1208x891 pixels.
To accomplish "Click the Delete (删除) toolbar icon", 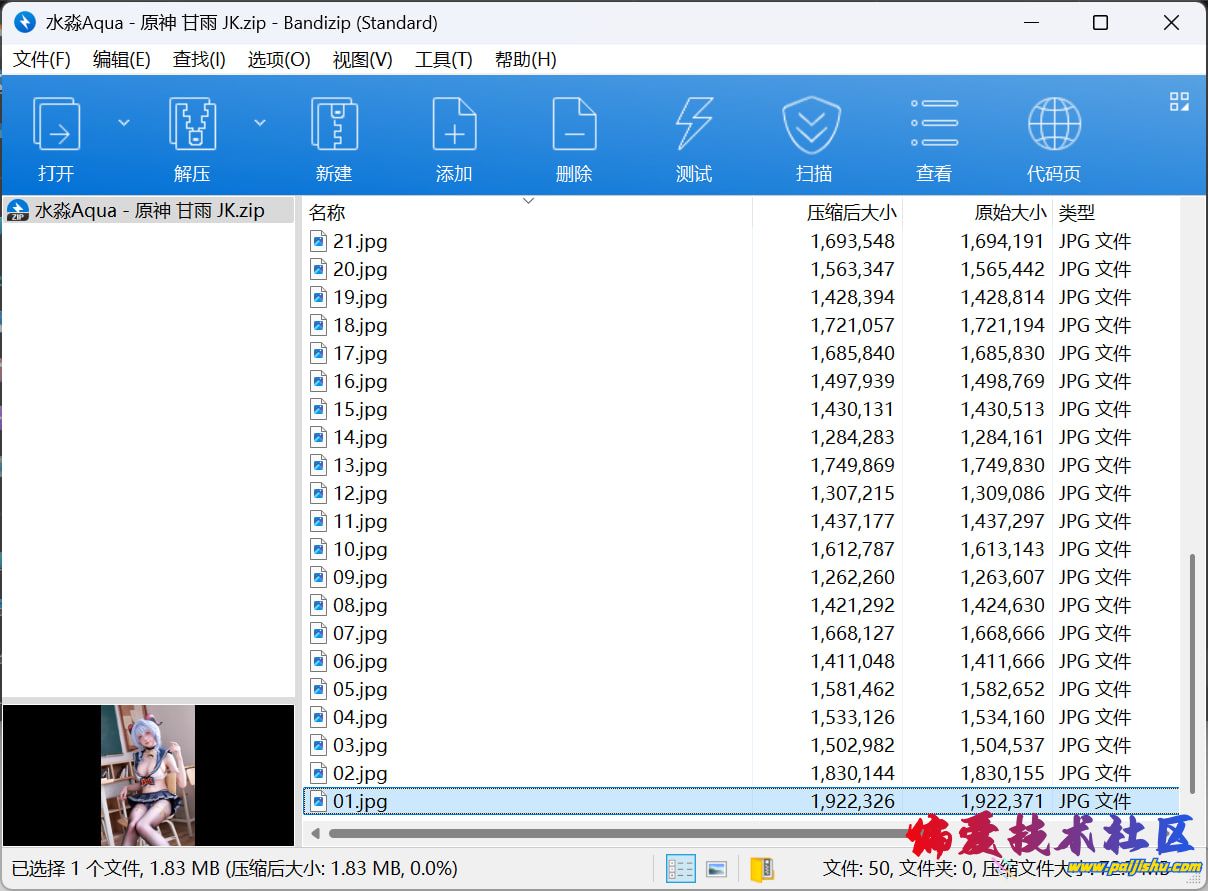I will tap(573, 124).
